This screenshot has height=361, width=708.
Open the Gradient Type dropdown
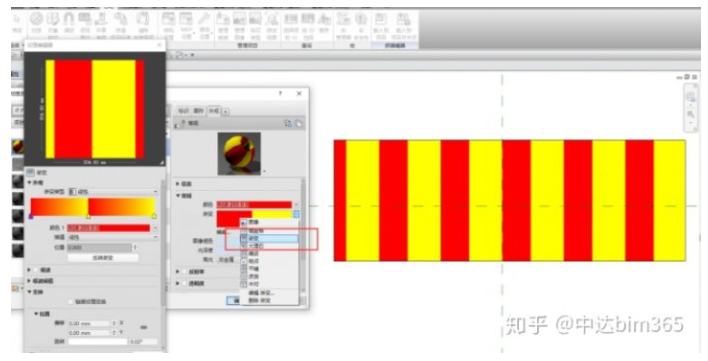[x=113, y=192]
